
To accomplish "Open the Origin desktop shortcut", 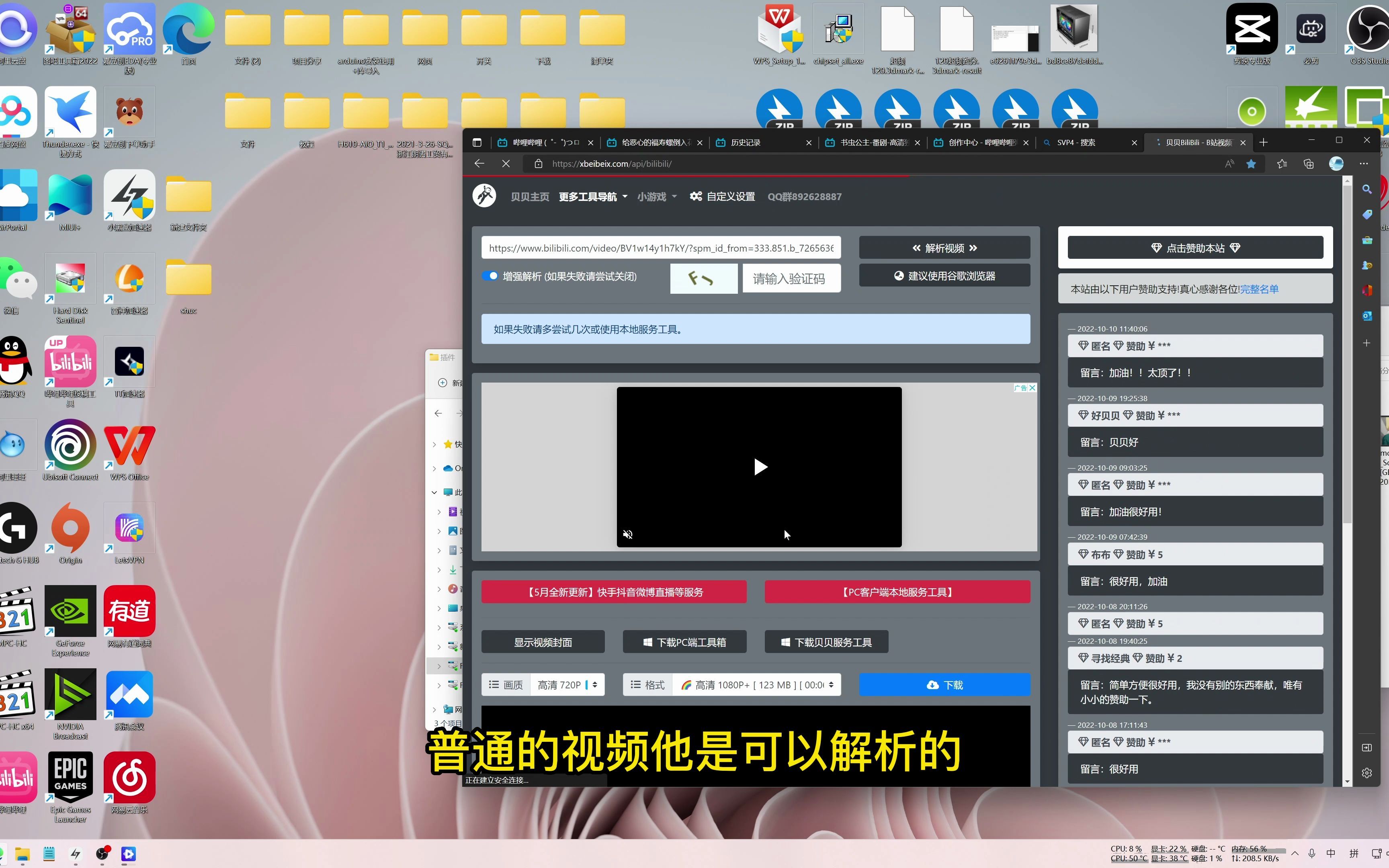I will (71, 534).
